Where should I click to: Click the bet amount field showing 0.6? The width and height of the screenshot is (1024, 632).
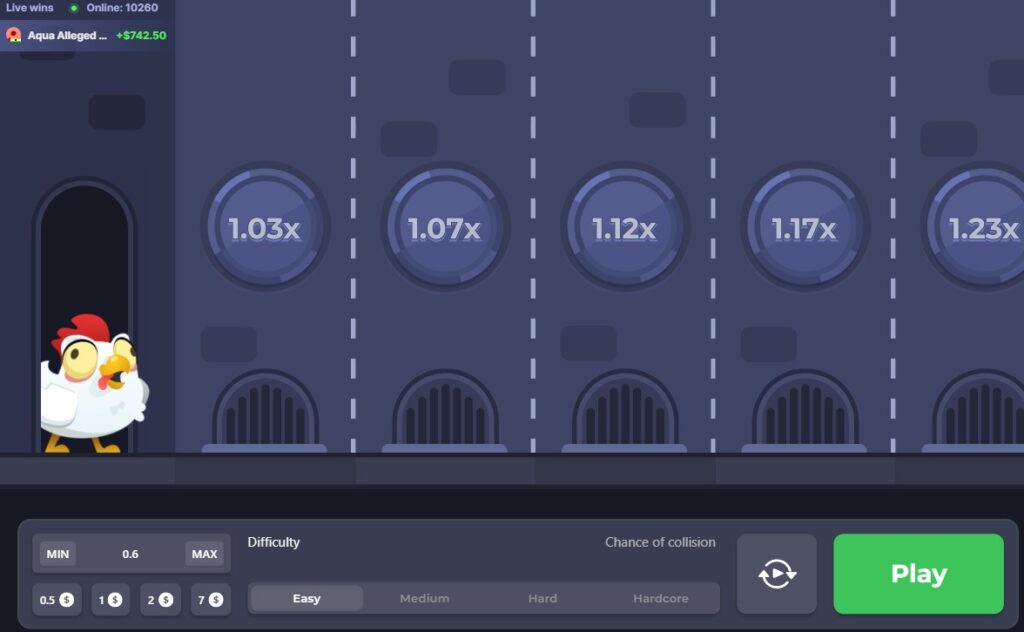tap(130, 554)
